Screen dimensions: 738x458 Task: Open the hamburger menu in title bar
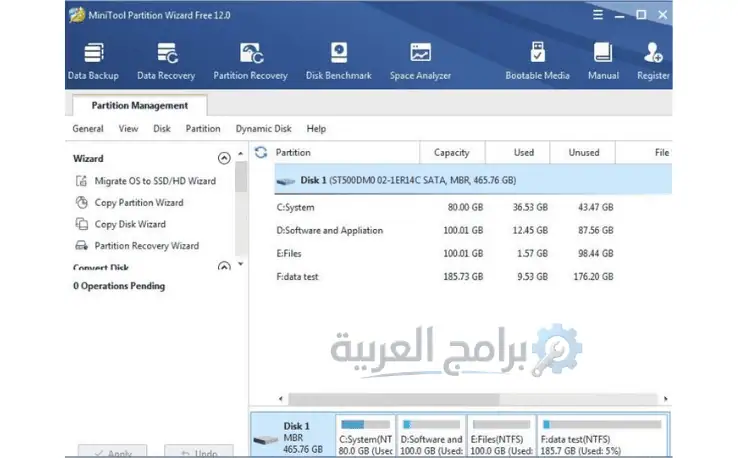pyautogui.click(x=598, y=15)
